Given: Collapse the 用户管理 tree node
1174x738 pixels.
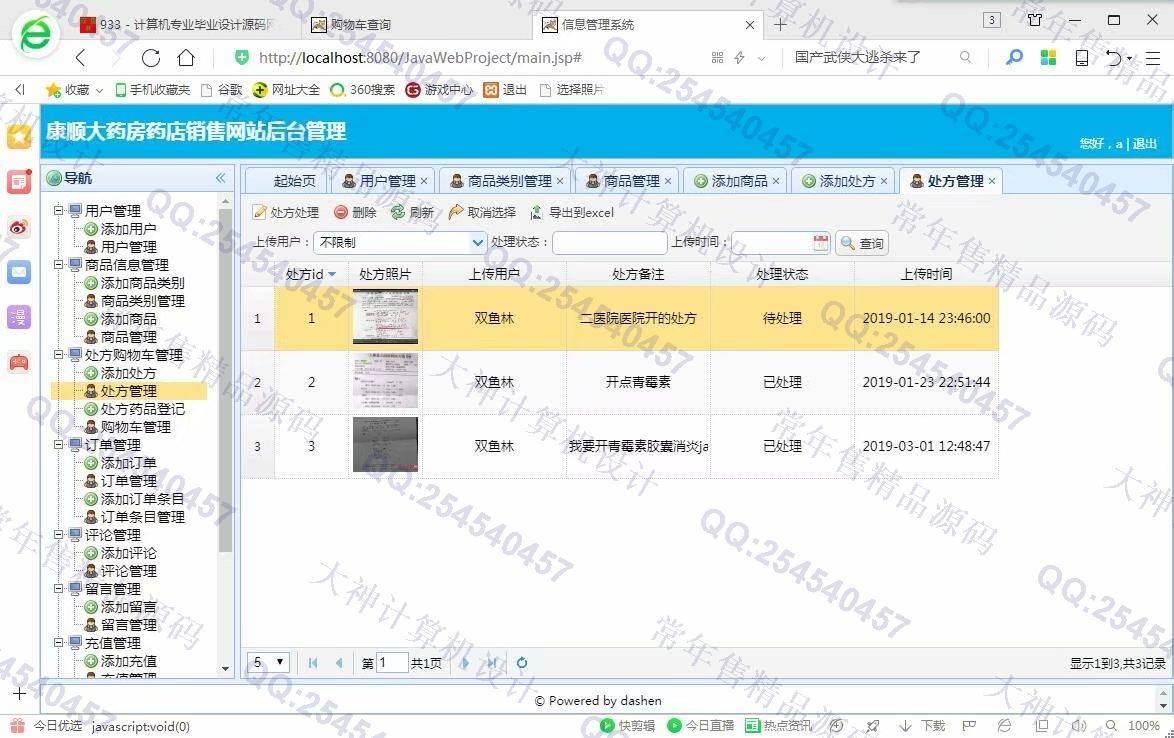Looking at the screenshot, I should pyautogui.click(x=59, y=211).
